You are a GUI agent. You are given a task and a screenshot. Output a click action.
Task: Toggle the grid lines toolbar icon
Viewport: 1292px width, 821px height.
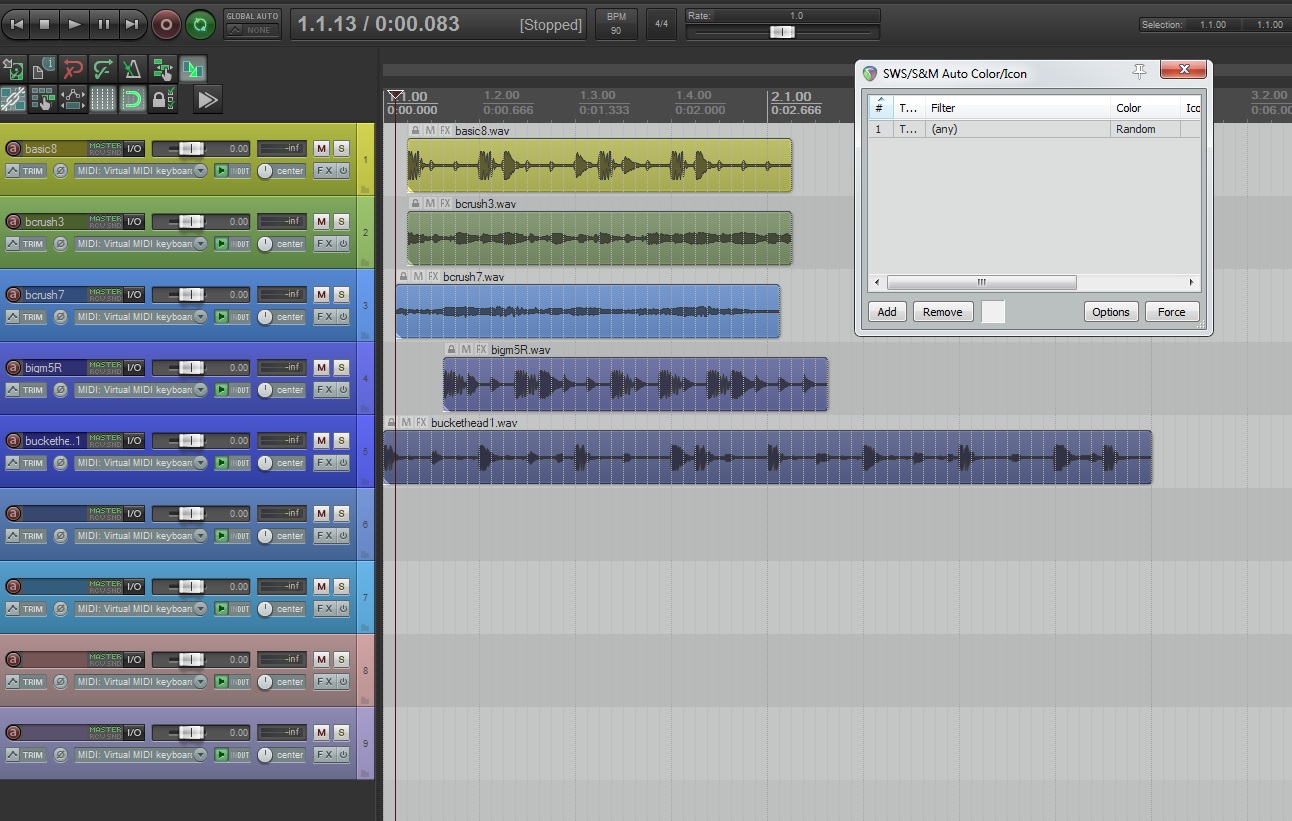[x=103, y=99]
